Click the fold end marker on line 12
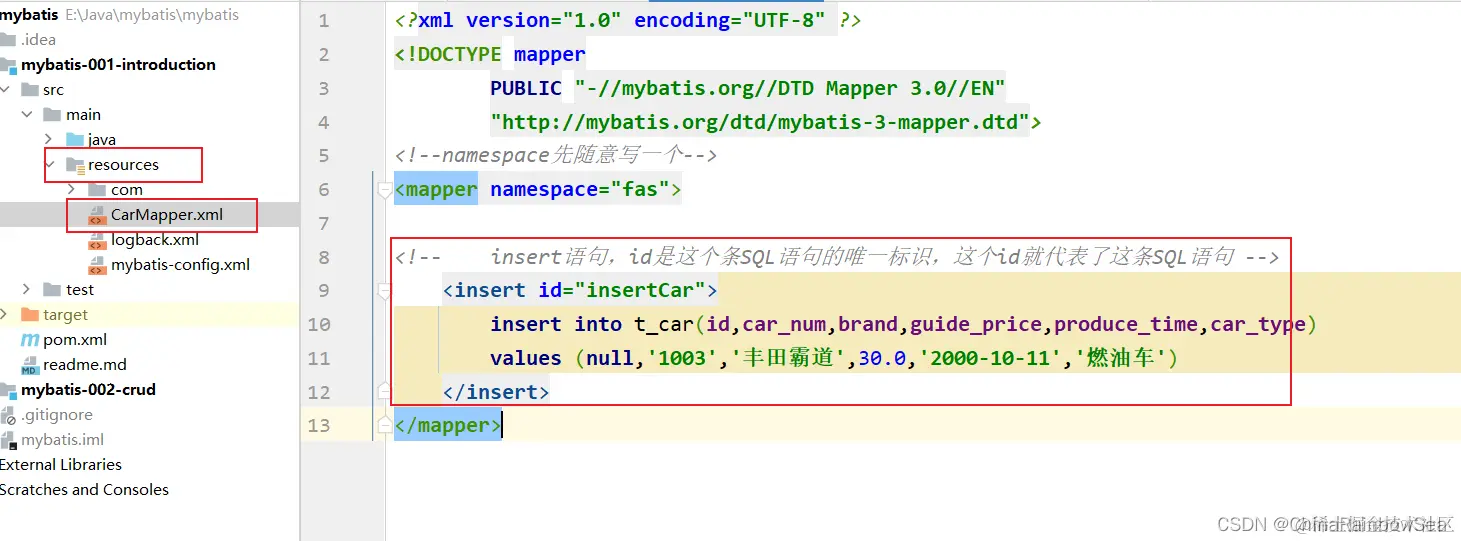Image resolution: width=1461 pixels, height=541 pixels. pyautogui.click(x=384, y=391)
